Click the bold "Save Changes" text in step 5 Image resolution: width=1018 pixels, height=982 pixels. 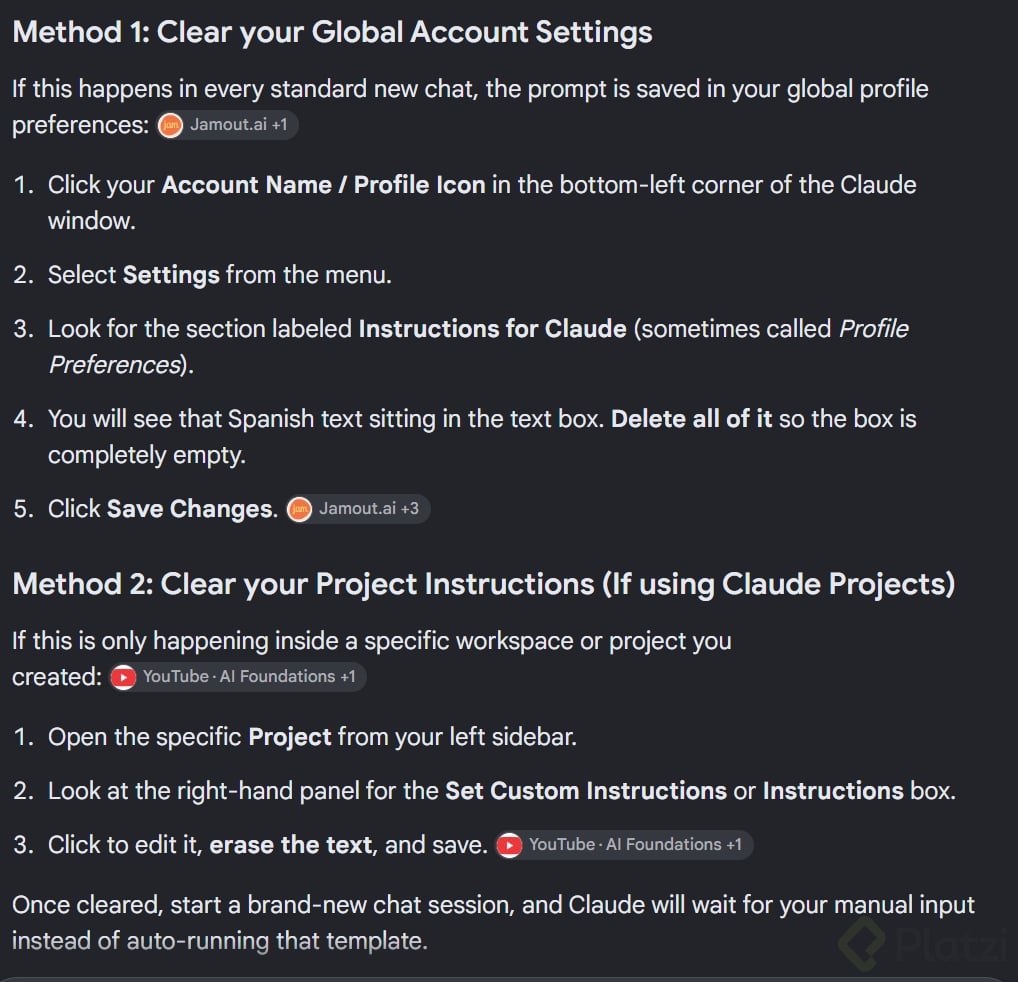(x=192, y=509)
